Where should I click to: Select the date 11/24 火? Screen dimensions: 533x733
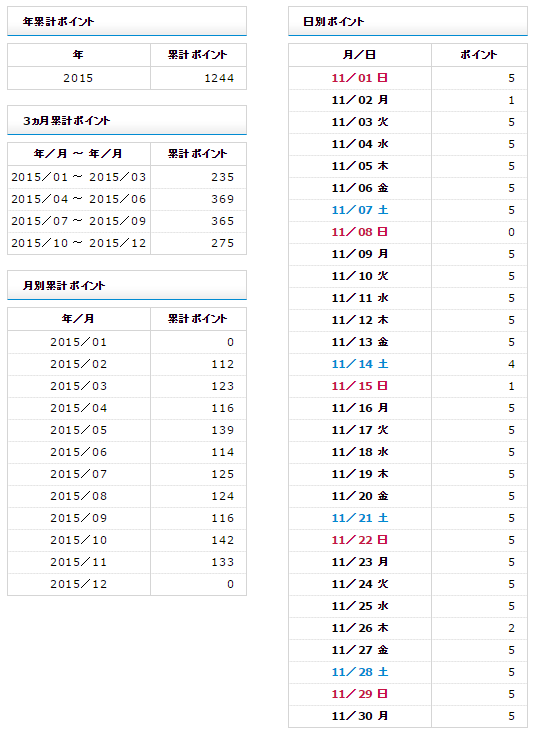click(x=360, y=584)
